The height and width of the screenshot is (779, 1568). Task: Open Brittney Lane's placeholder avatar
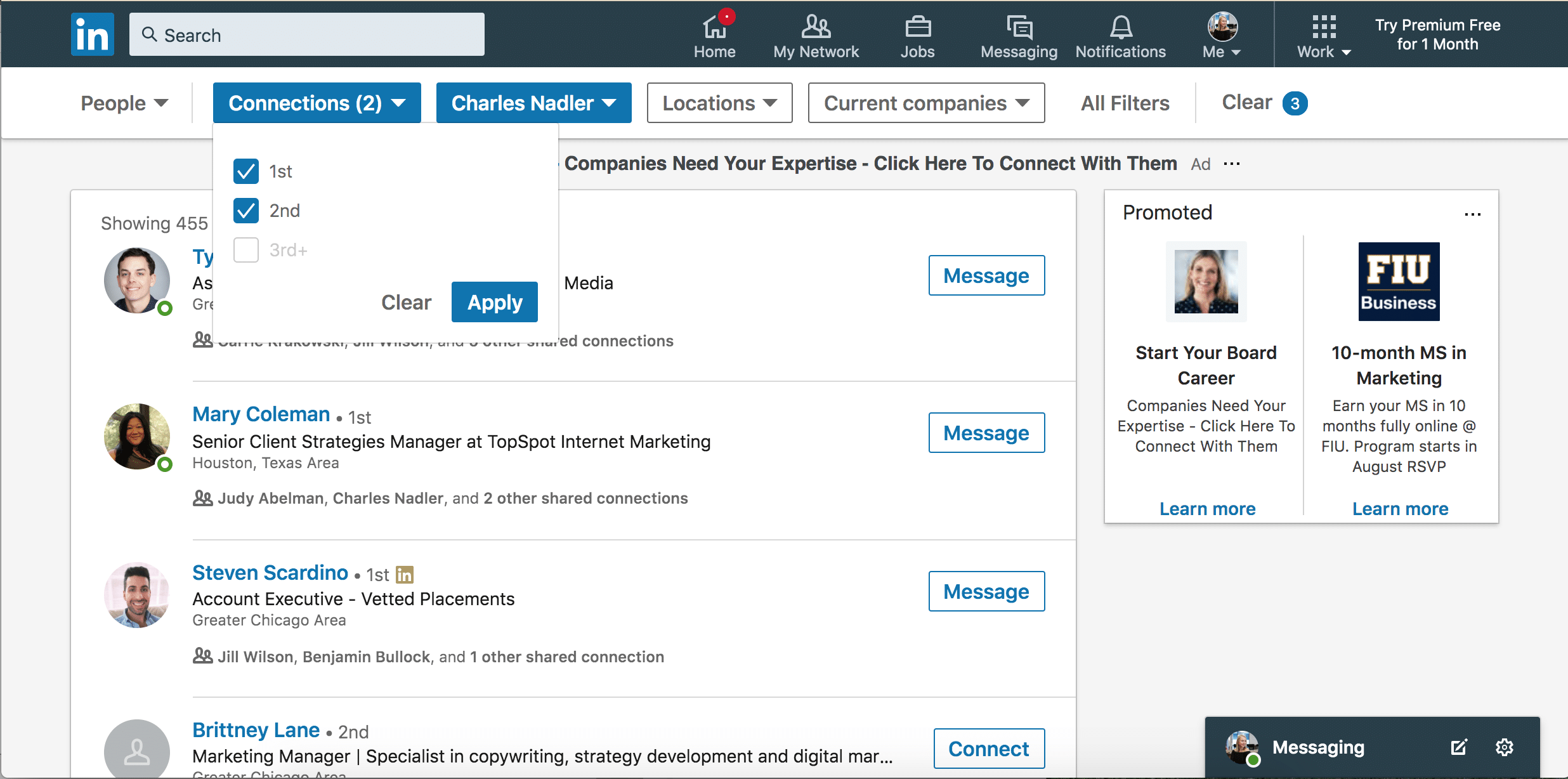tap(137, 749)
